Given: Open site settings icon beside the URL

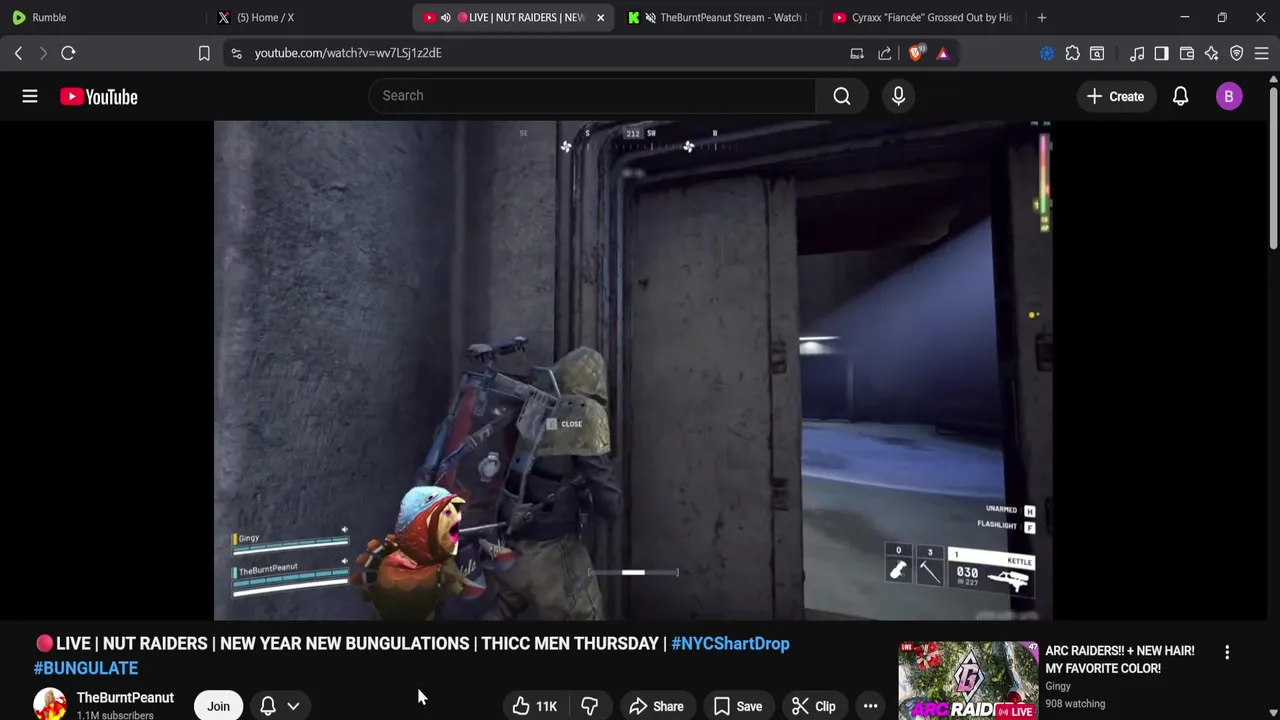Looking at the screenshot, I should coord(236,53).
